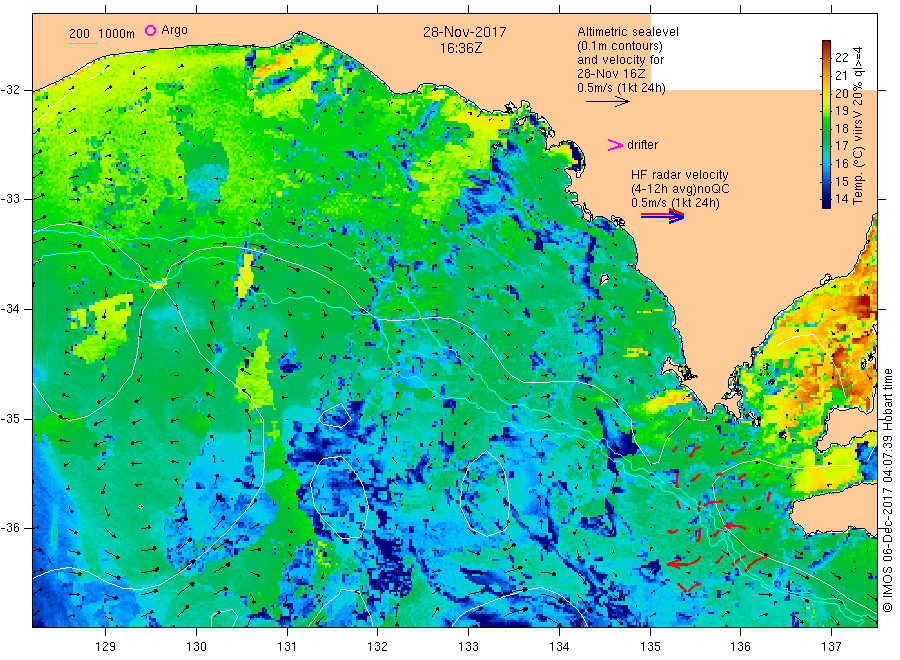Click the colorbar value 14
The width and height of the screenshot is (900, 660).
click(841, 199)
